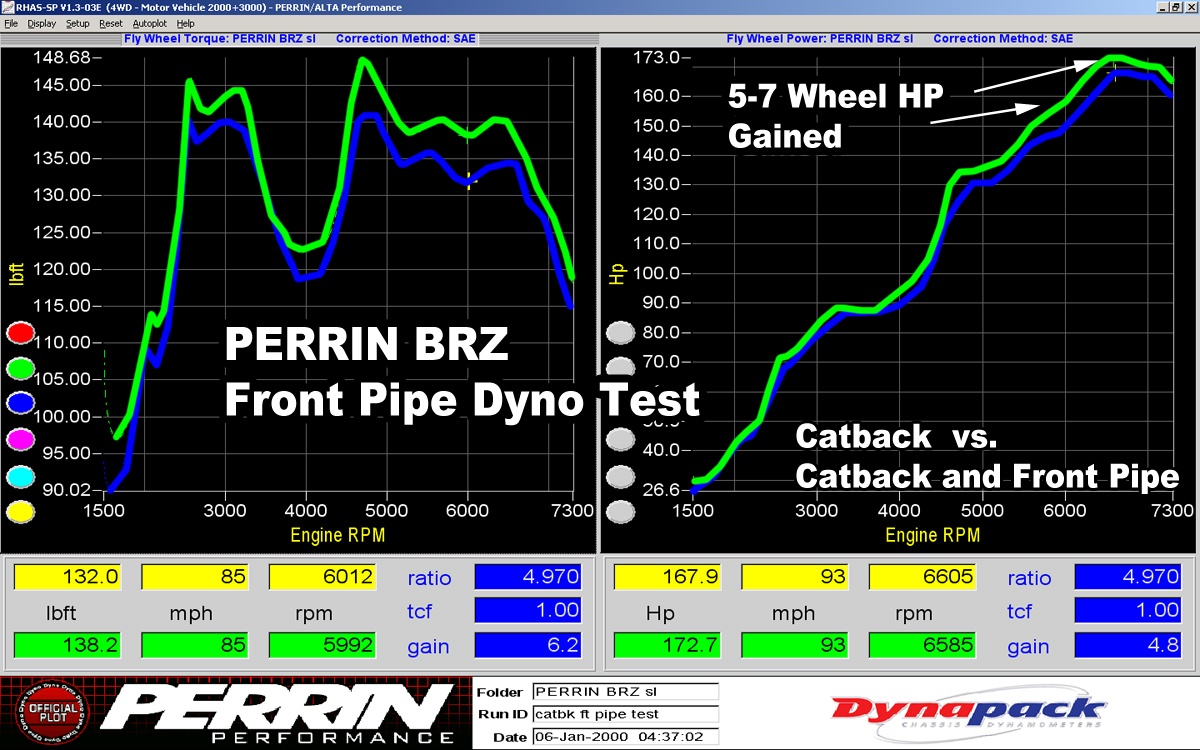This screenshot has width=1200, height=750.
Task: Click the yellow 85 mph torque value
Action: click(195, 577)
